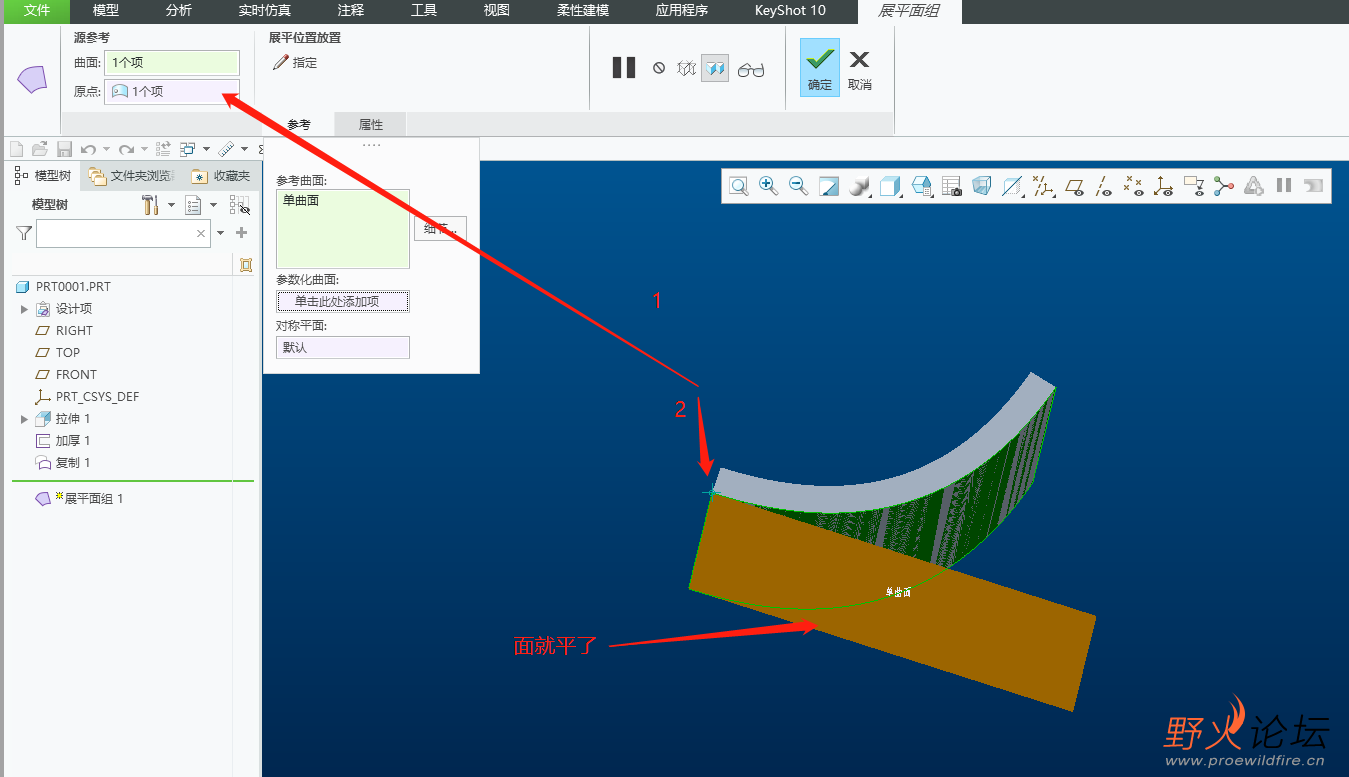This screenshot has height=777, width=1349.
Task: Select 单曲面 in the reference surface list
Action: click(x=301, y=200)
